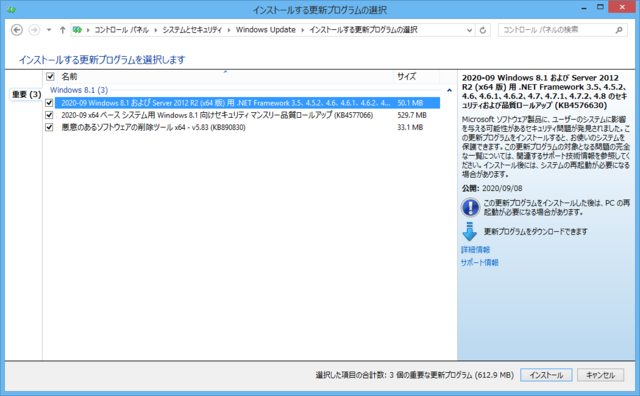Go up one level with the up arrow
The height and width of the screenshot is (396, 640).
coord(62,30)
